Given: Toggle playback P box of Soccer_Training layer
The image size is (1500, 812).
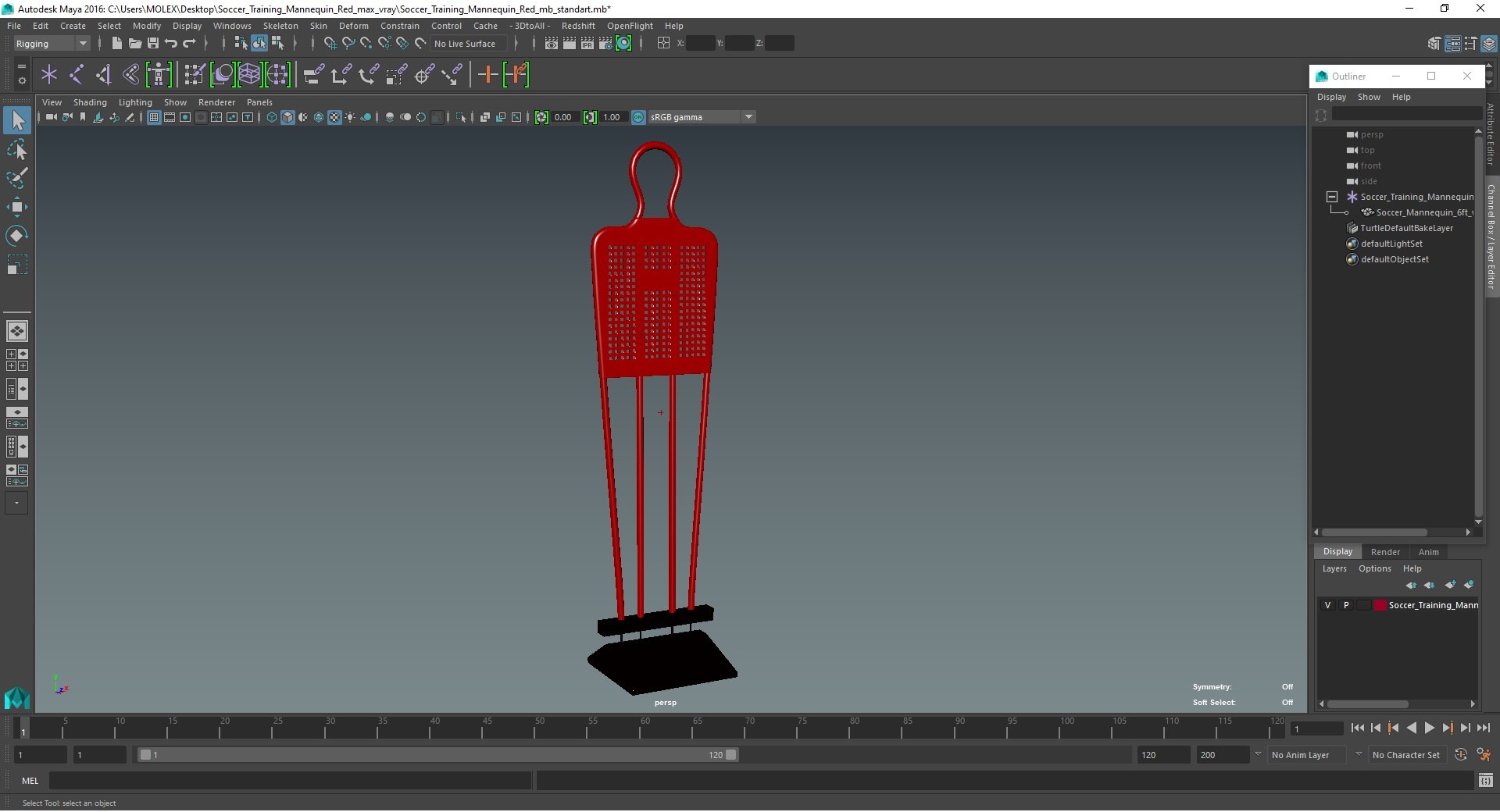Looking at the screenshot, I should pos(1346,605).
